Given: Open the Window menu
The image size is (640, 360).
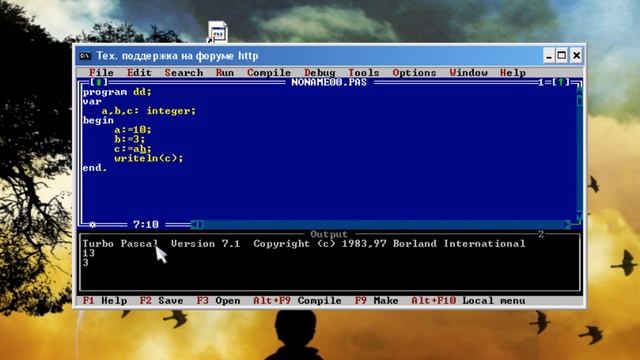Looking at the screenshot, I should coord(469,73).
